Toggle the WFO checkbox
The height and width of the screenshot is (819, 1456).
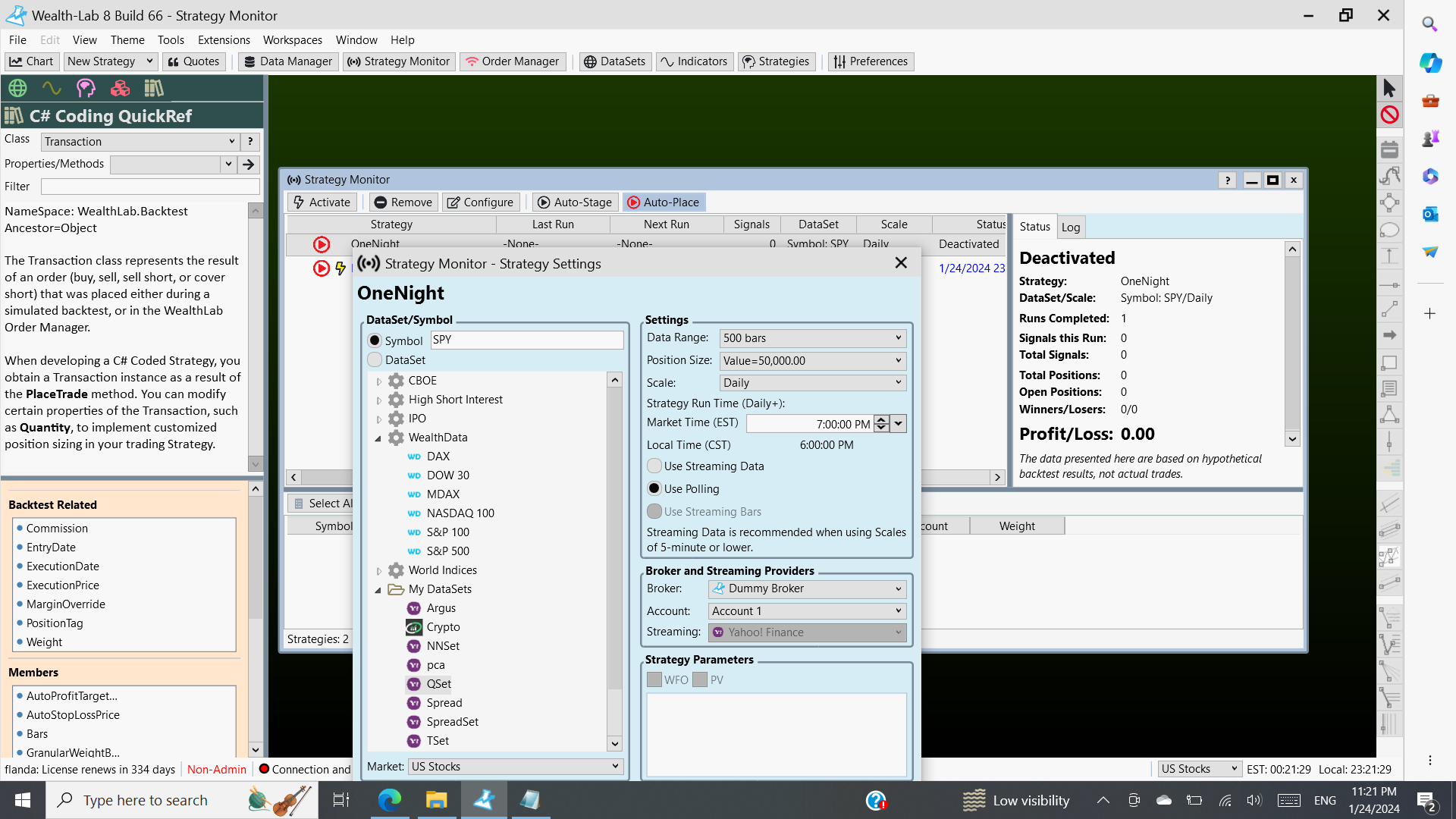(654, 680)
